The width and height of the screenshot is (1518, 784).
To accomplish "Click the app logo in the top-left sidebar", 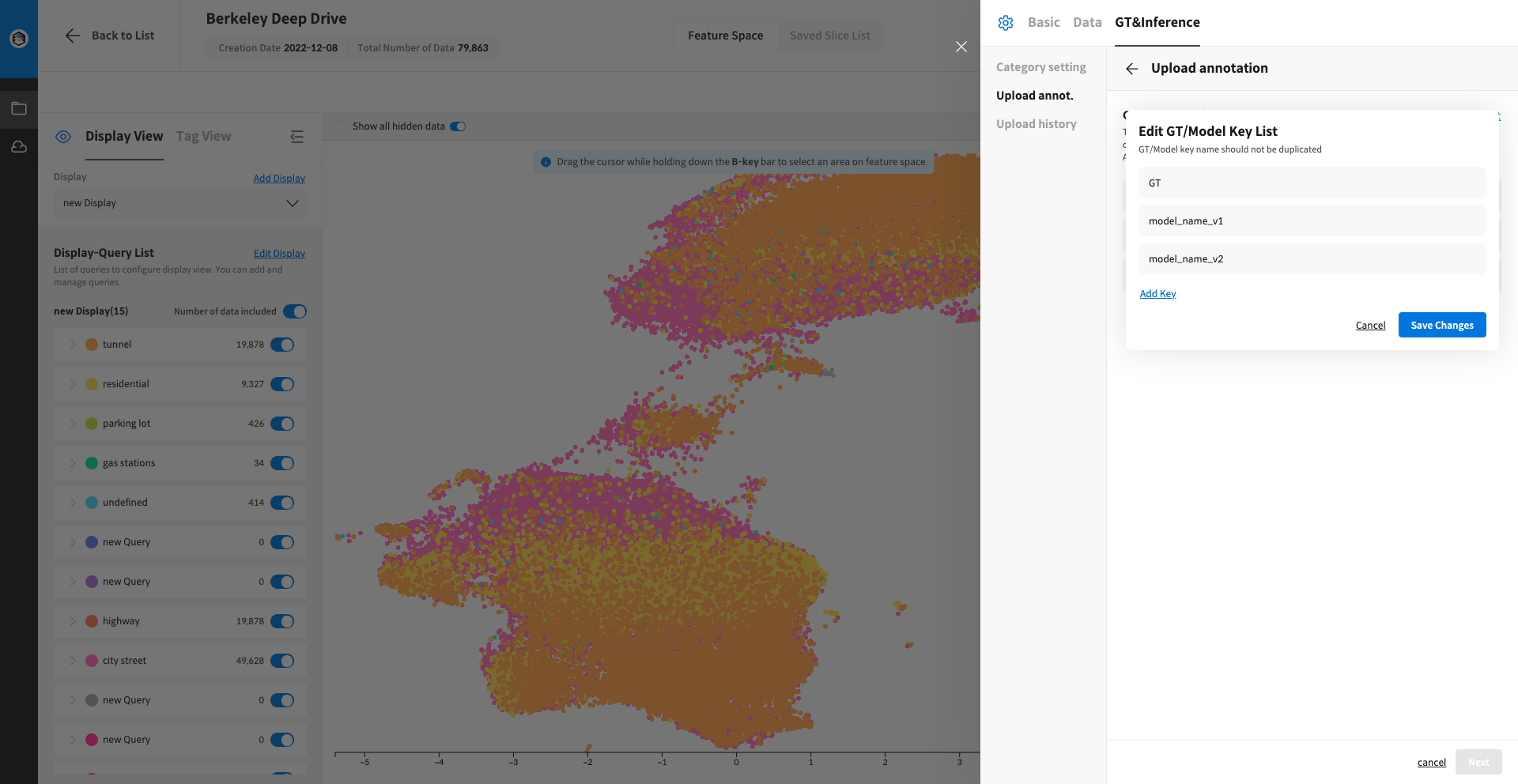I will 19,38.
